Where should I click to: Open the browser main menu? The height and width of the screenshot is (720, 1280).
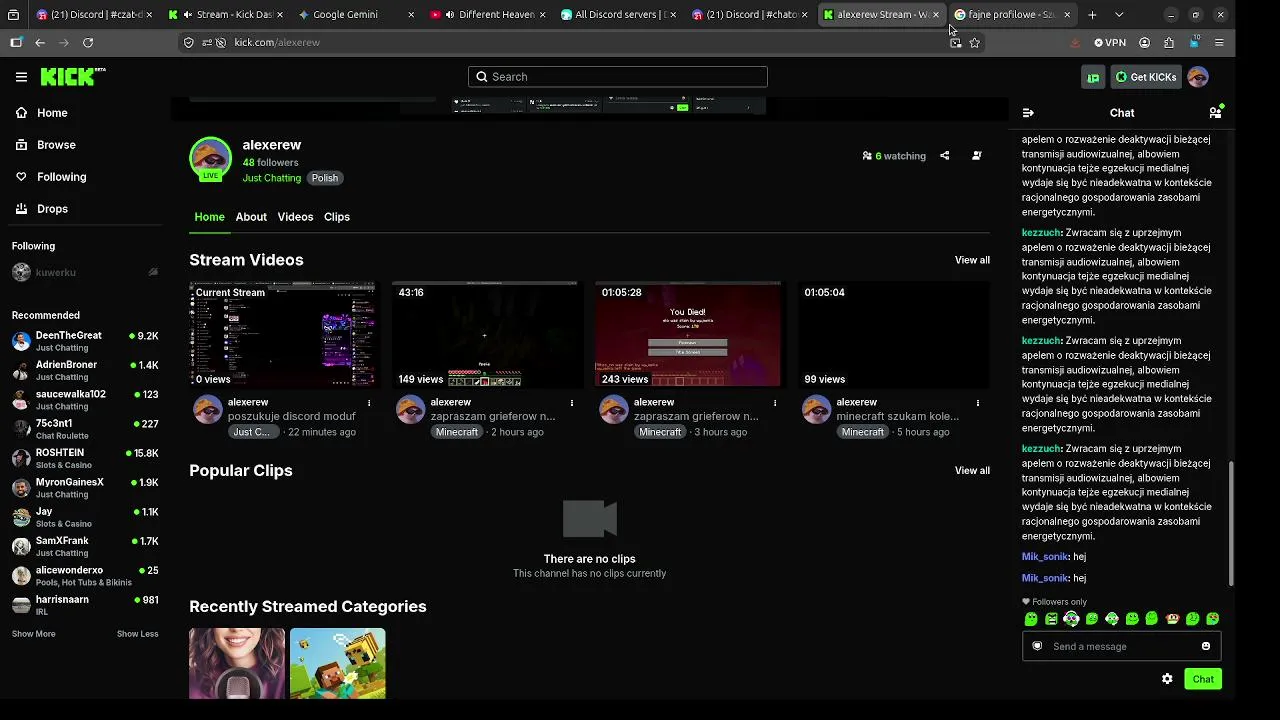pos(1219,43)
